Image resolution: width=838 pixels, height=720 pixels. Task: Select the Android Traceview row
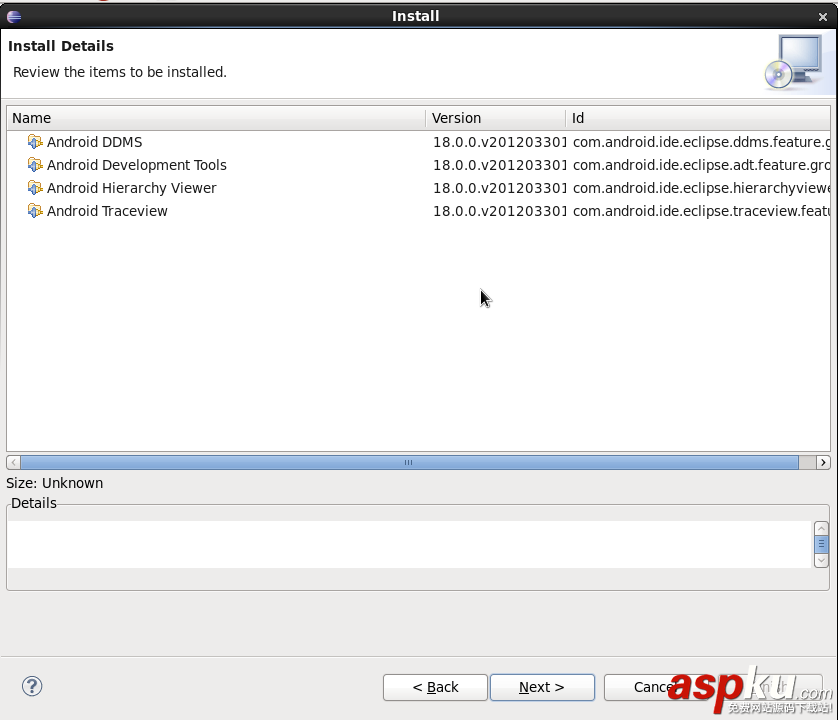point(418,211)
